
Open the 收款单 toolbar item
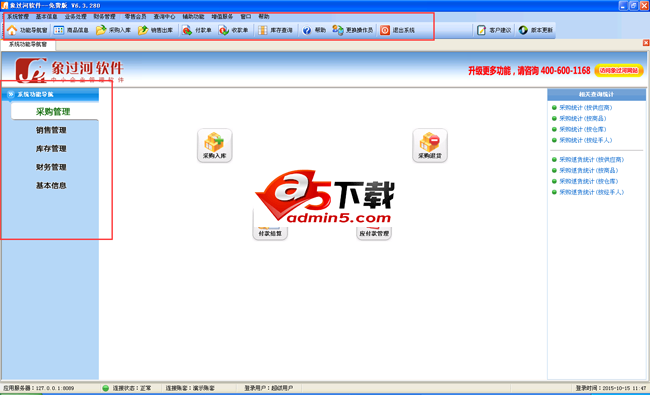click(233, 30)
